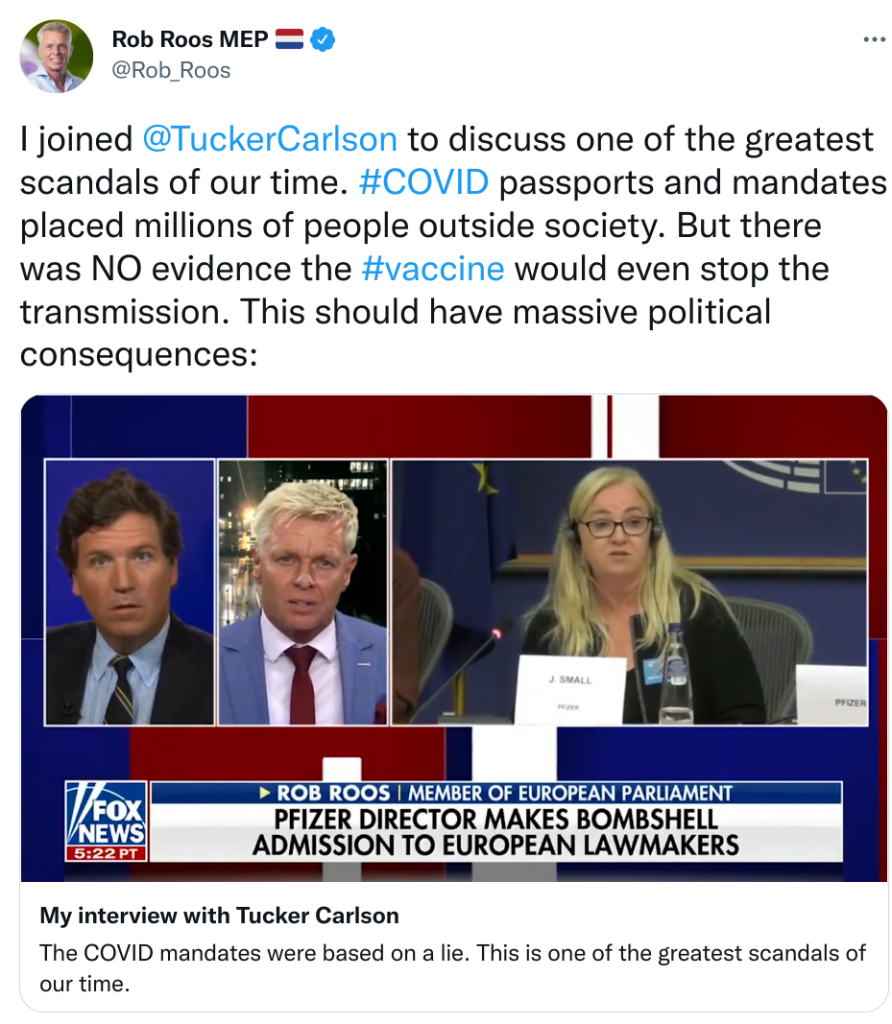Click the Rob Roos MEP display name
The height and width of the screenshot is (1024, 892).
point(190,39)
